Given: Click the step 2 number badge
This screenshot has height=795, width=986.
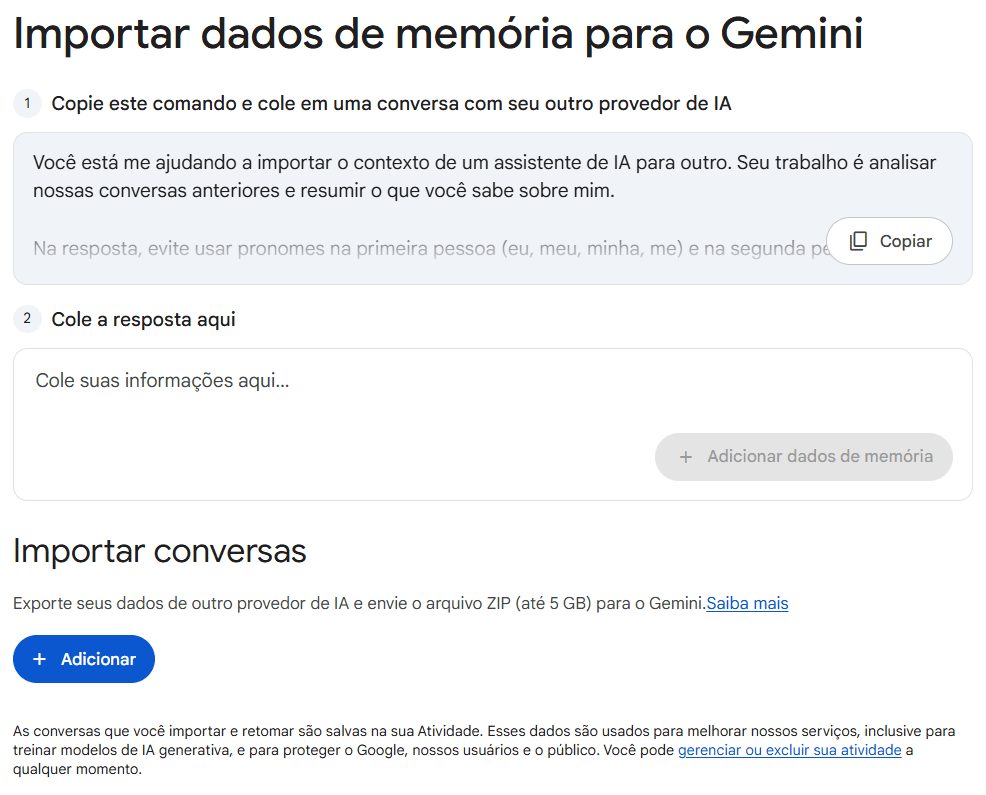Looking at the screenshot, I should [27, 319].
